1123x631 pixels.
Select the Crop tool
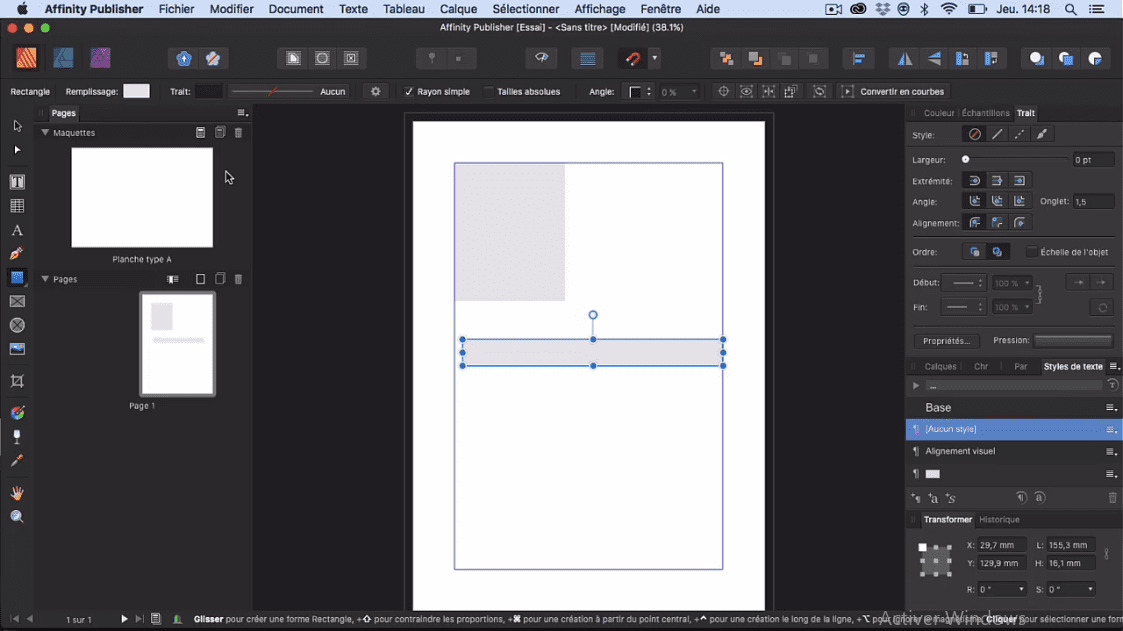pyautogui.click(x=16, y=381)
